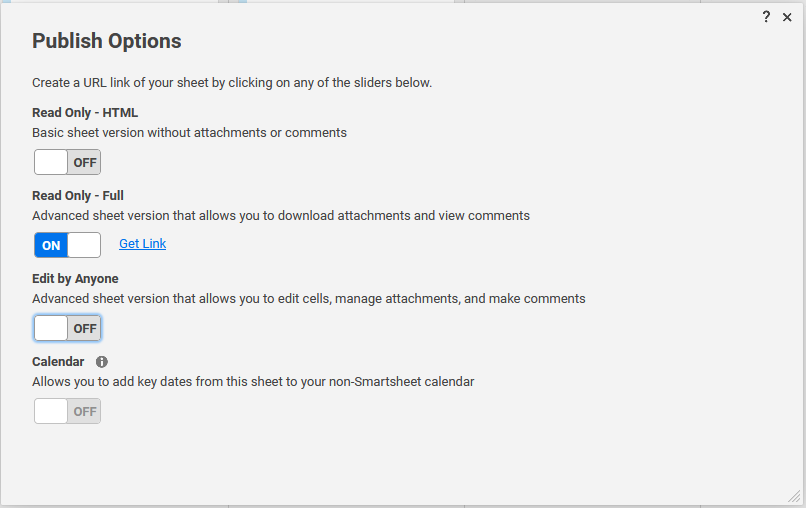Open the Get Link hyperlink
The width and height of the screenshot is (806, 508).
pyautogui.click(x=142, y=244)
